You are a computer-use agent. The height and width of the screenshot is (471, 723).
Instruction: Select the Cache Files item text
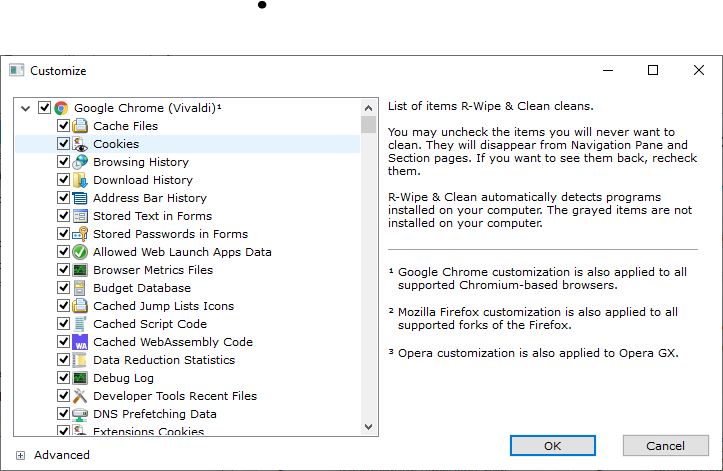click(125, 126)
